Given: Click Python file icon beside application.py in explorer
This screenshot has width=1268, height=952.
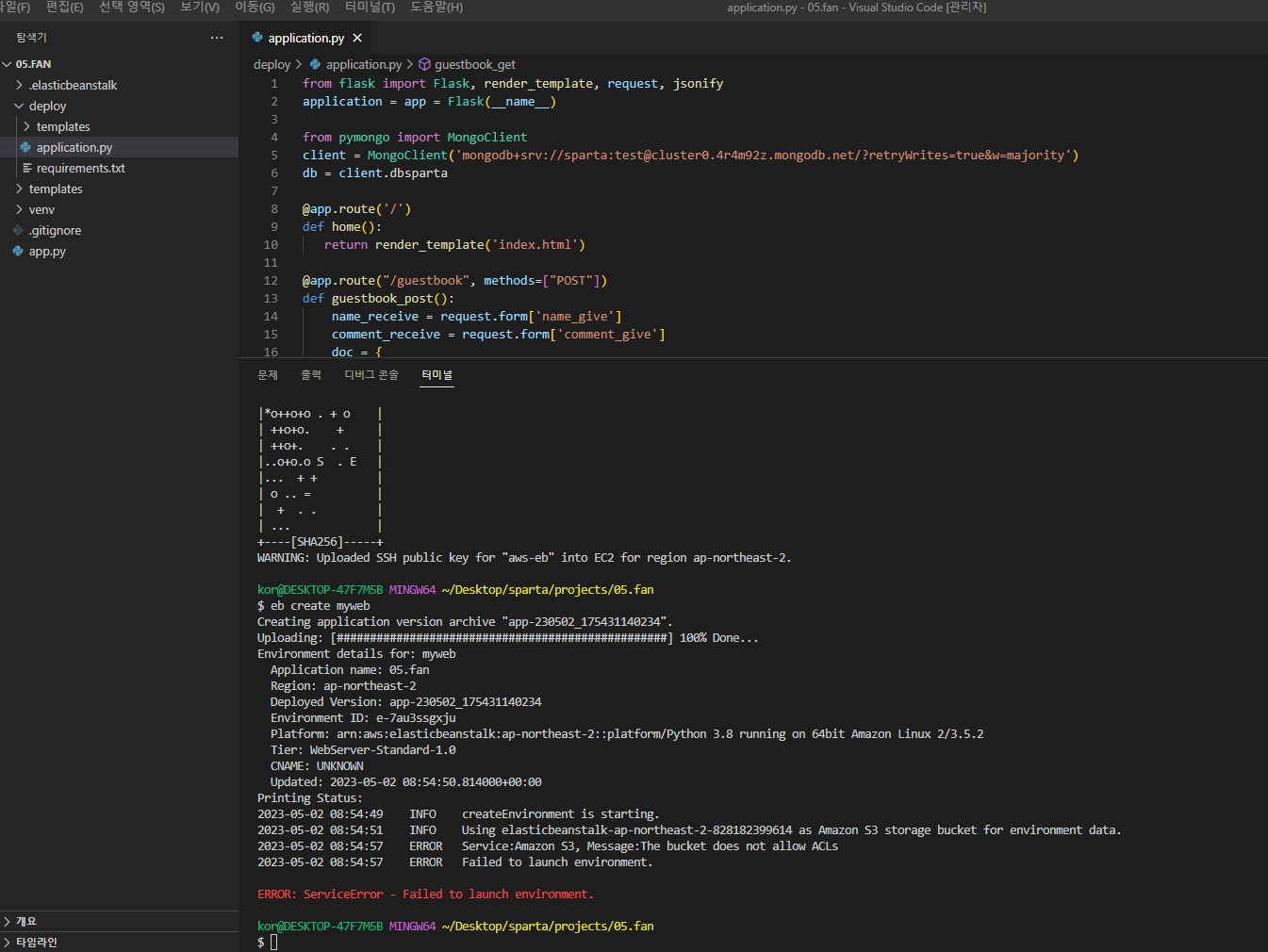Looking at the screenshot, I should point(25,147).
